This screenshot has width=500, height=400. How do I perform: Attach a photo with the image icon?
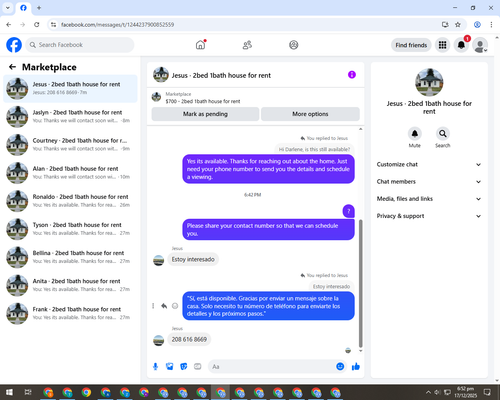point(170,367)
